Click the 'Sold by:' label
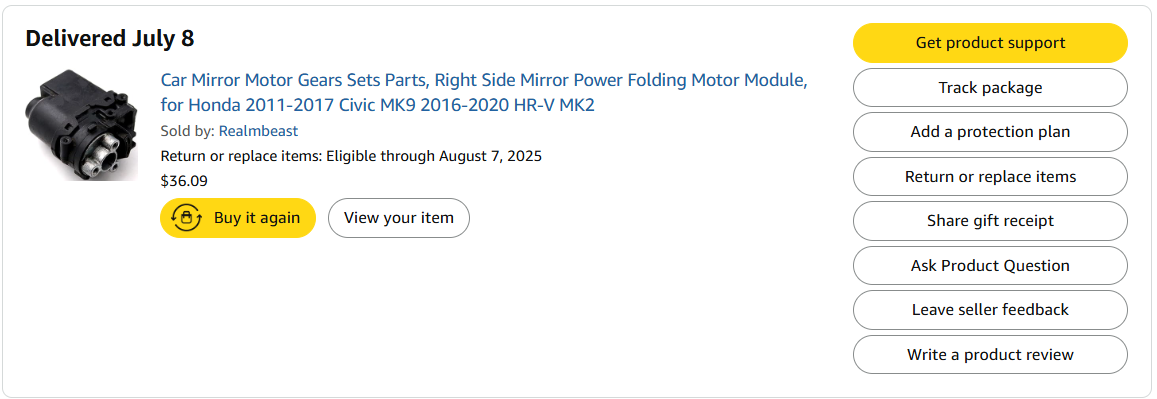The height and width of the screenshot is (399, 1157). [187, 131]
